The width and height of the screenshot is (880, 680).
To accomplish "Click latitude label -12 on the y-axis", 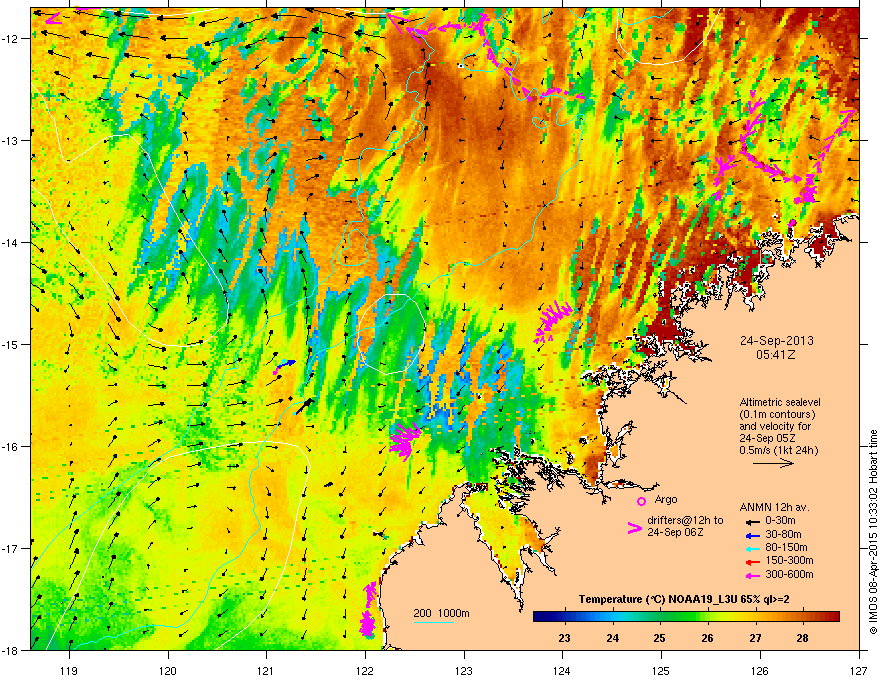I will pos(11,39).
